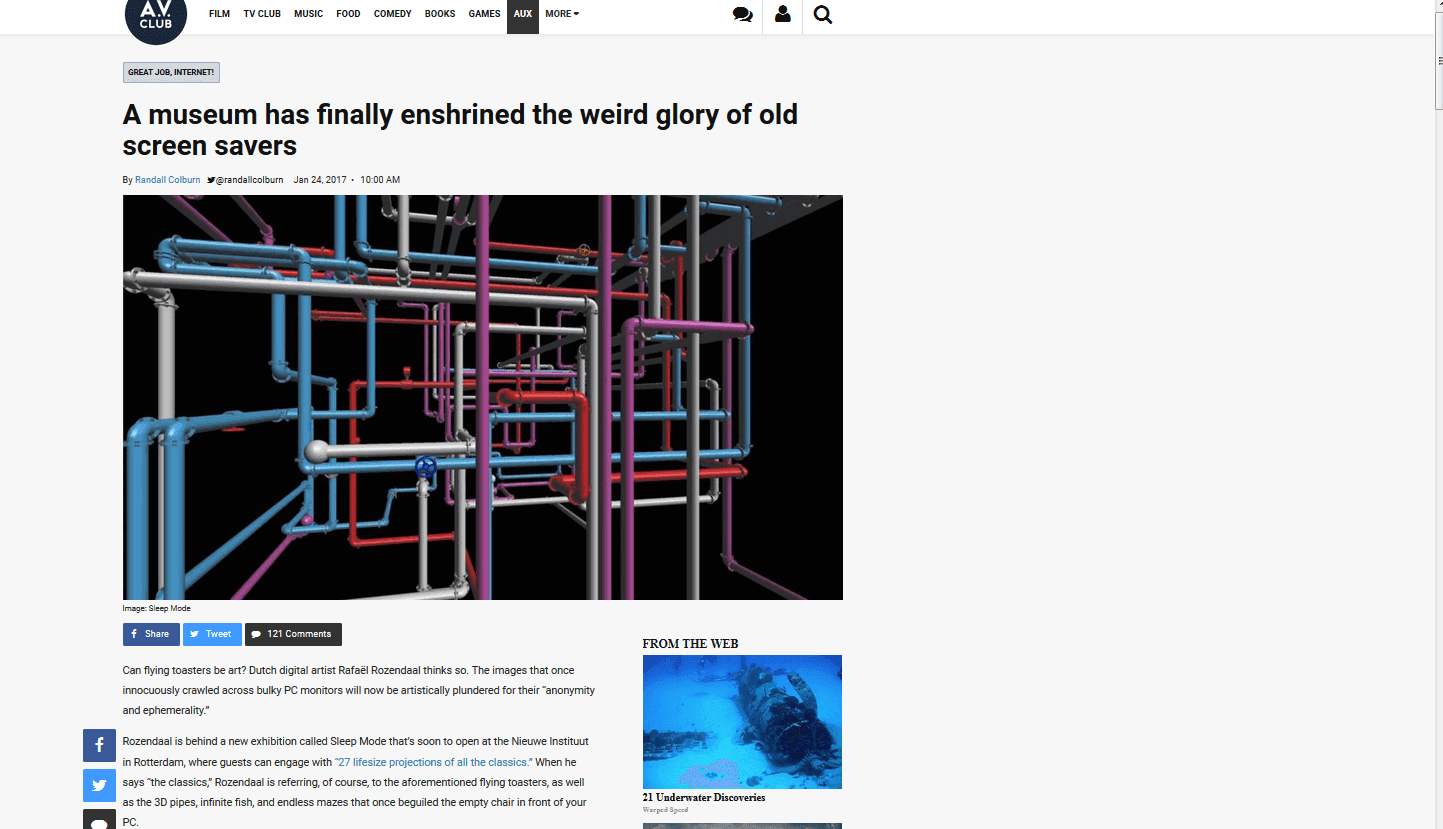Open the comments speech bubble icon in header

coord(742,15)
